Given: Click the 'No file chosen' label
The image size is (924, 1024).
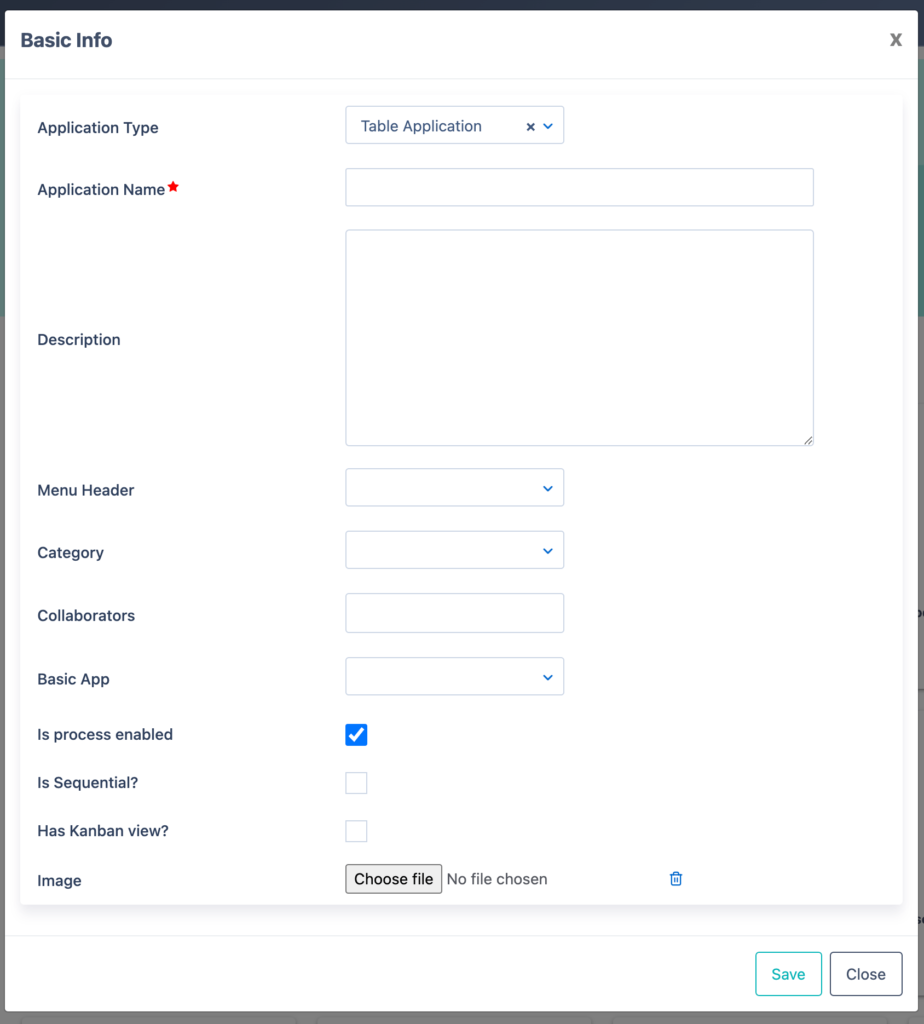Looking at the screenshot, I should point(499,879).
